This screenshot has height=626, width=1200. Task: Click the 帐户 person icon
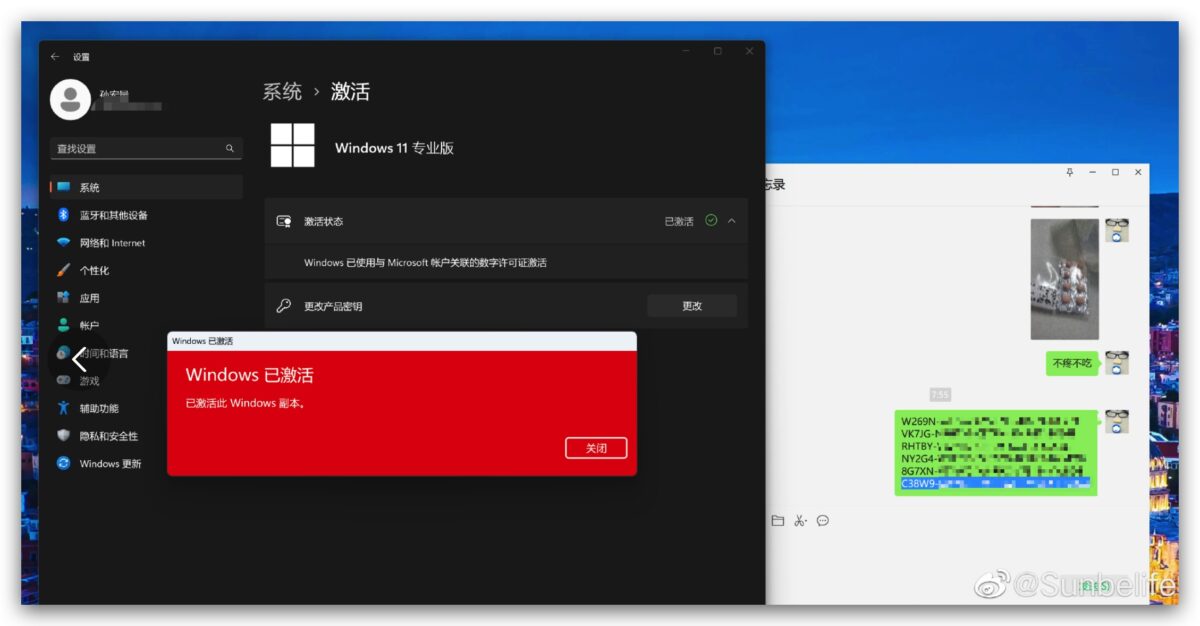pyautogui.click(x=63, y=325)
